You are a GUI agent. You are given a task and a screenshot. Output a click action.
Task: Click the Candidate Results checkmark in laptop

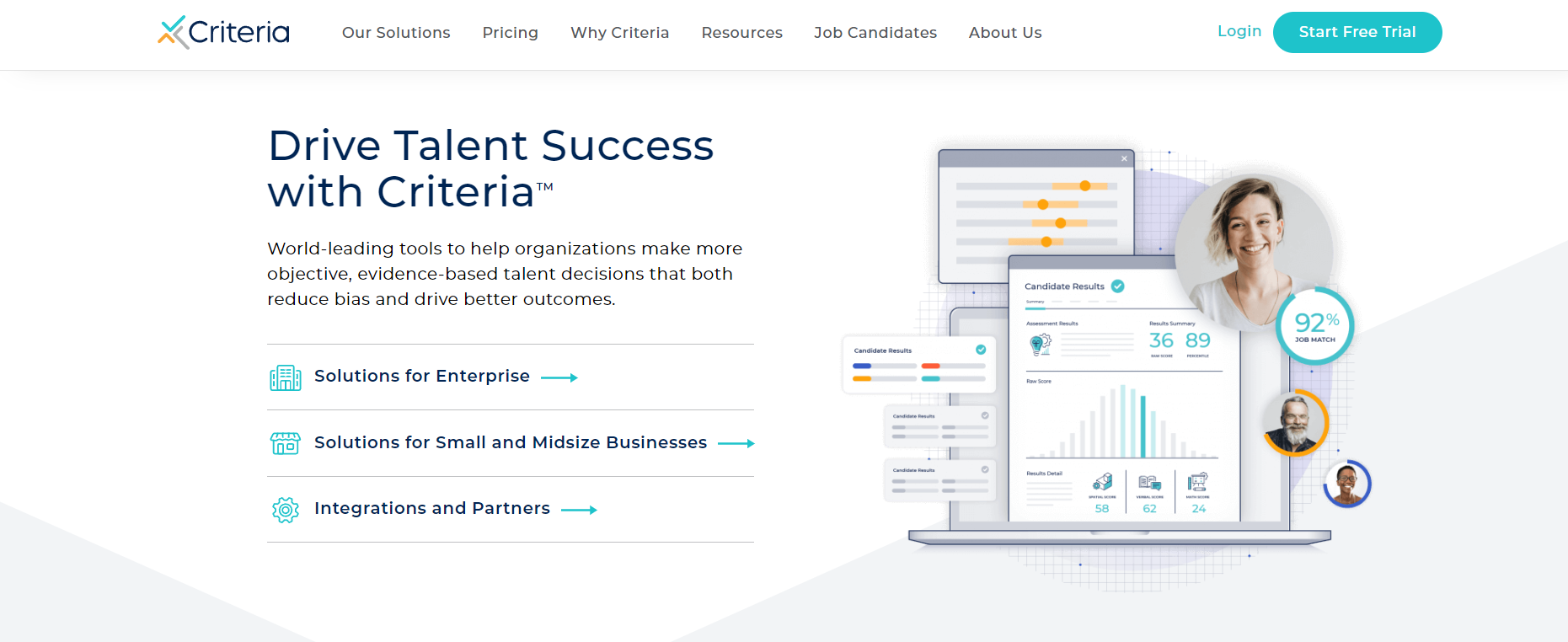click(x=1118, y=286)
